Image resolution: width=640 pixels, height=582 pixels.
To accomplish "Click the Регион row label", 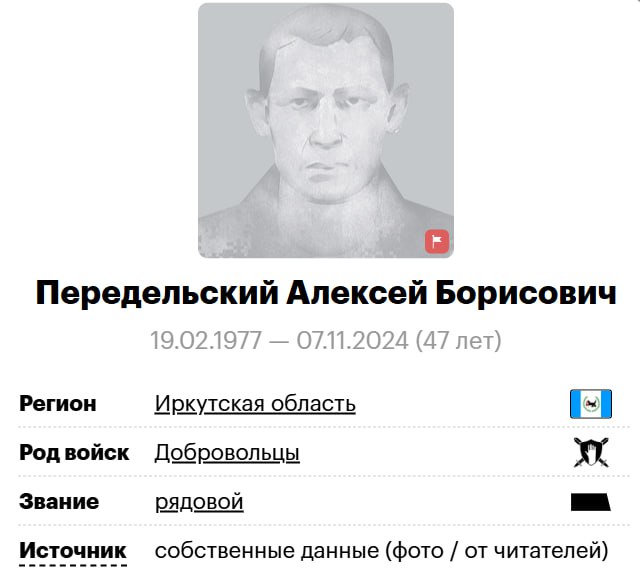I will pyautogui.click(x=58, y=404).
